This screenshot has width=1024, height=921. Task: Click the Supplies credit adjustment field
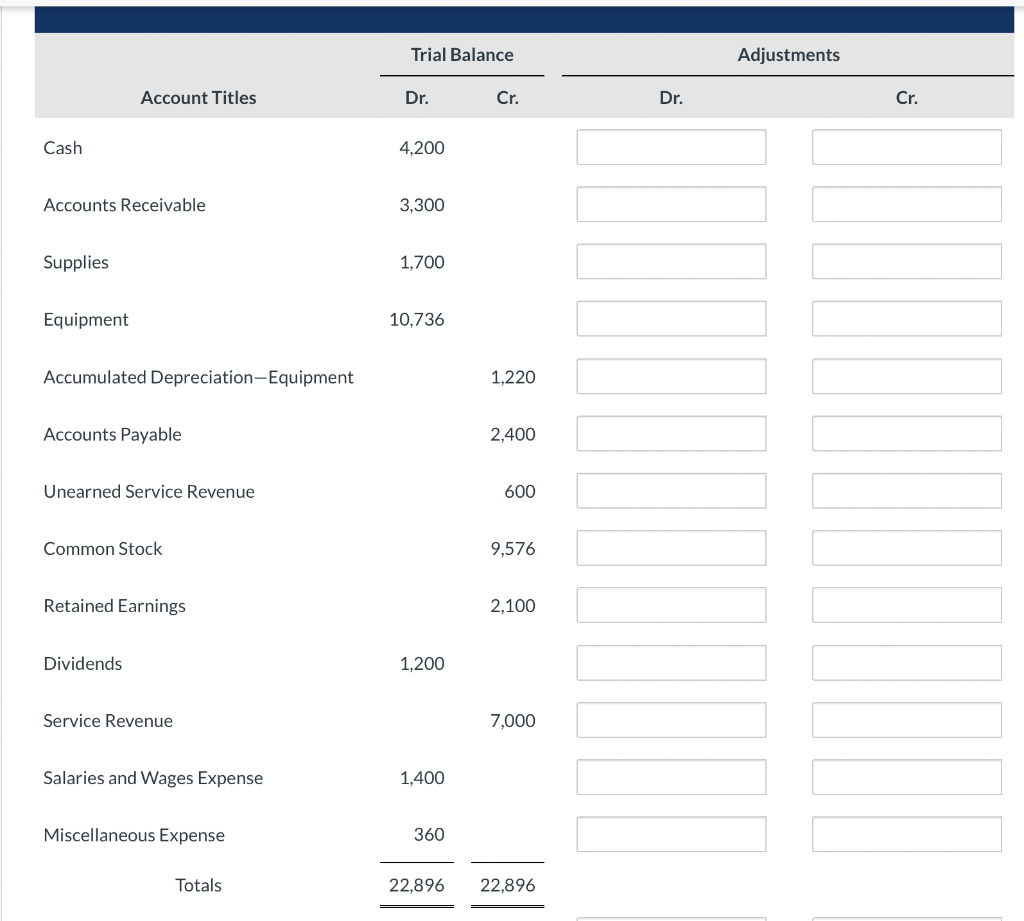click(906, 261)
